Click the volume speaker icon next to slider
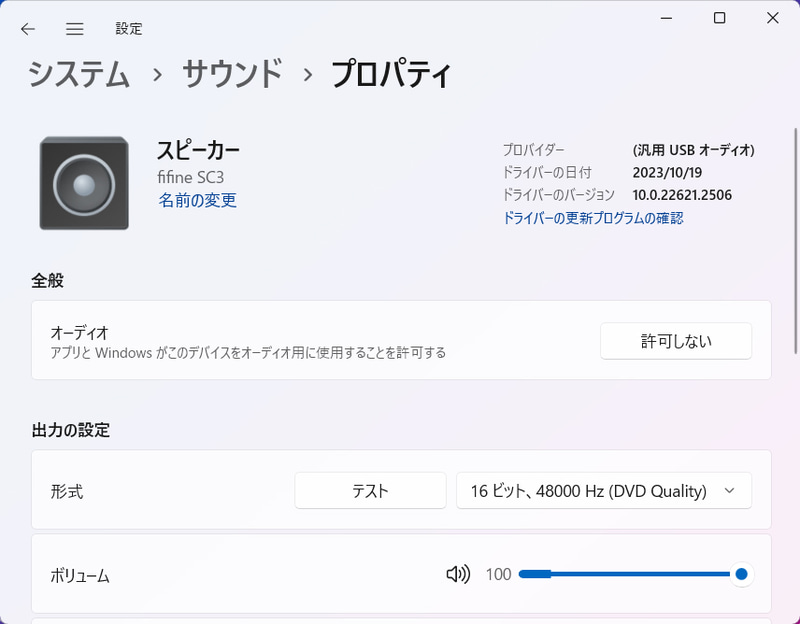800x624 pixels. click(458, 574)
